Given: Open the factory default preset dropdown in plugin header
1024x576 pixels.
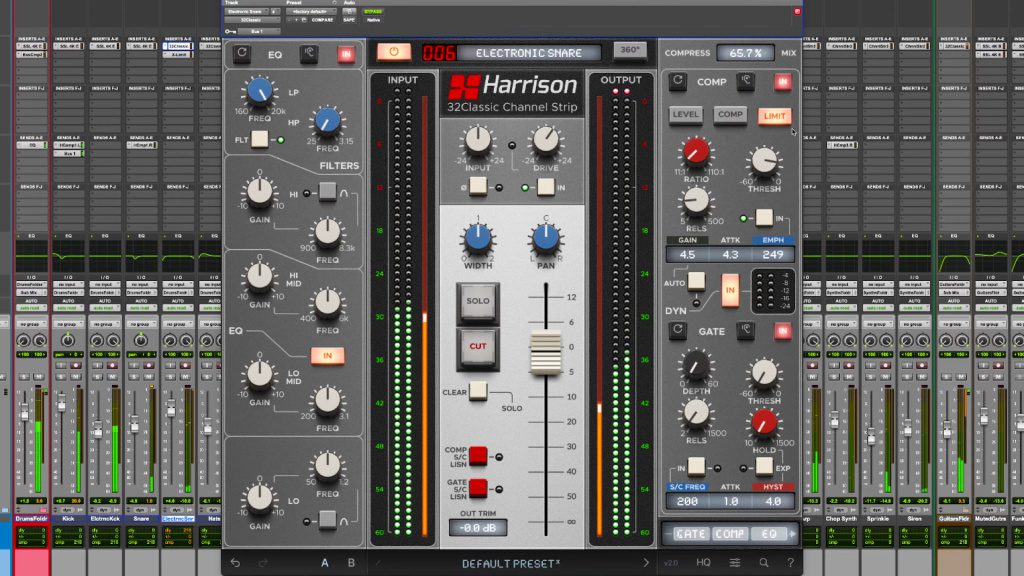Looking at the screenshot, I should tap(310, 11).
